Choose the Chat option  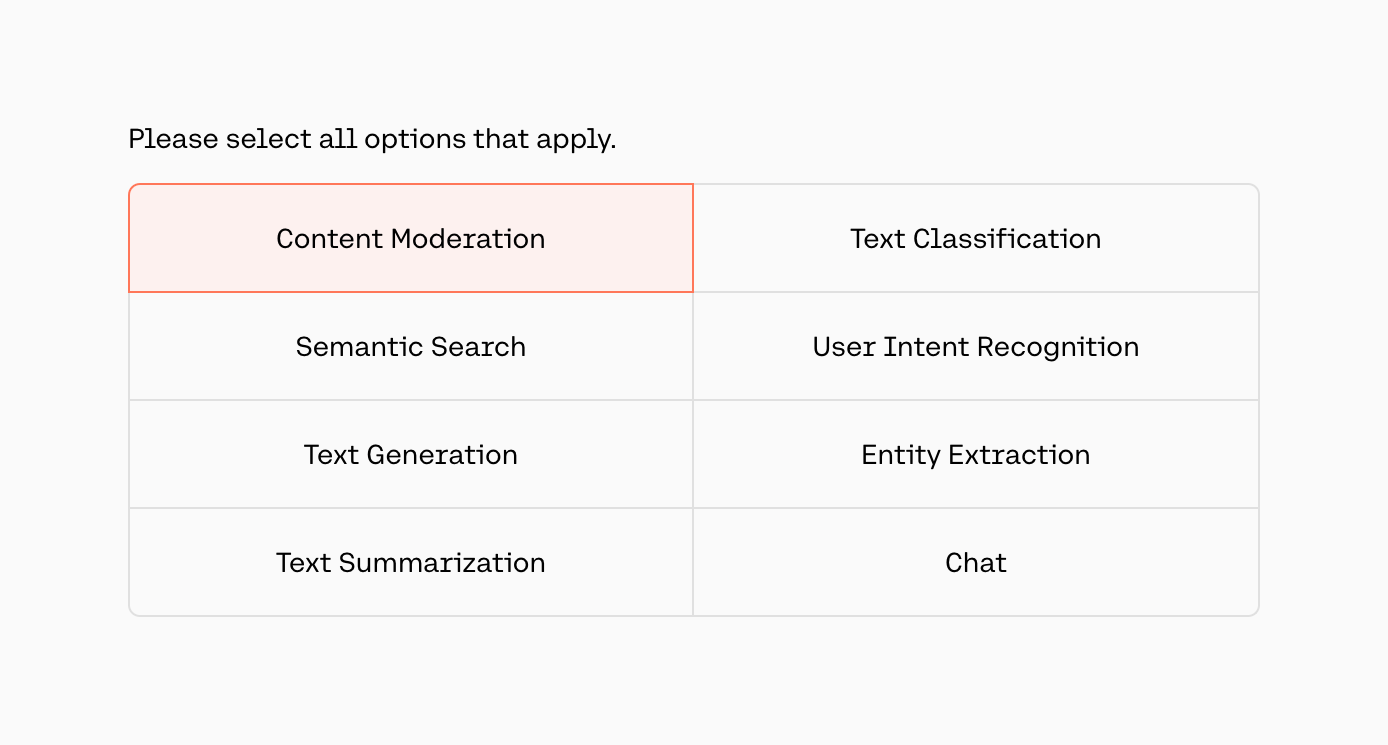click(x=975, y=563)
